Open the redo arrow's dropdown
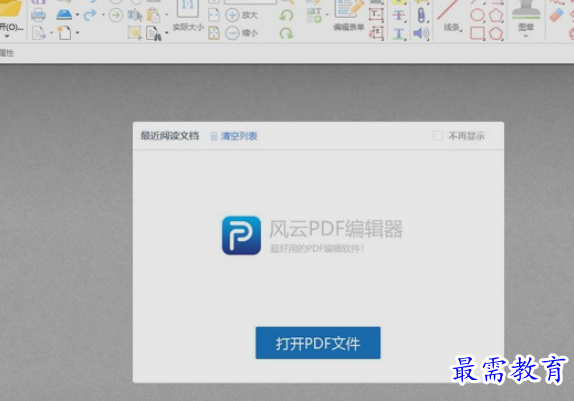574x401 pixels. (x=103, y=15)
